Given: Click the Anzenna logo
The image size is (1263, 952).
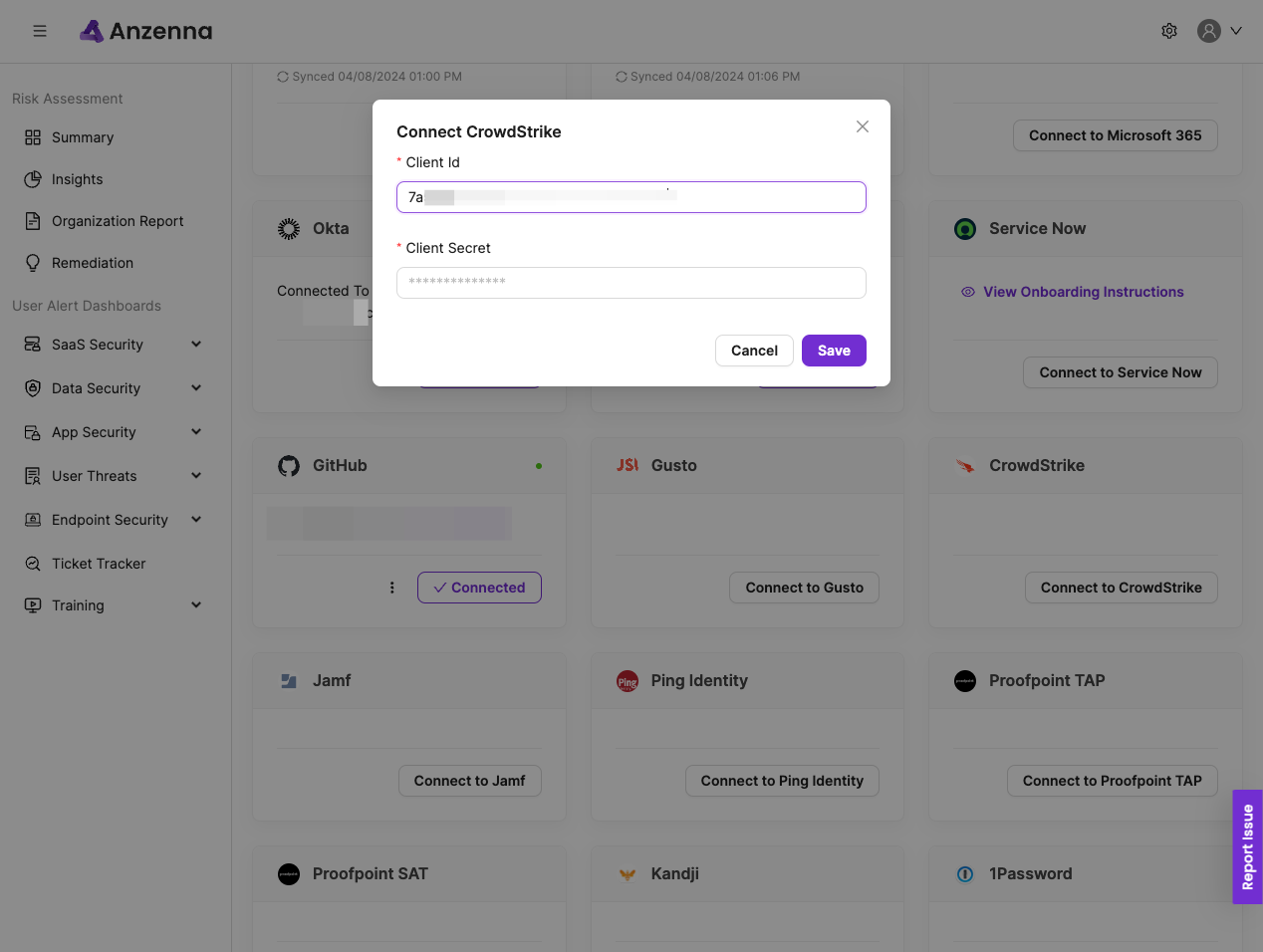Looking at the screenshot, I should tap(146, 31).
